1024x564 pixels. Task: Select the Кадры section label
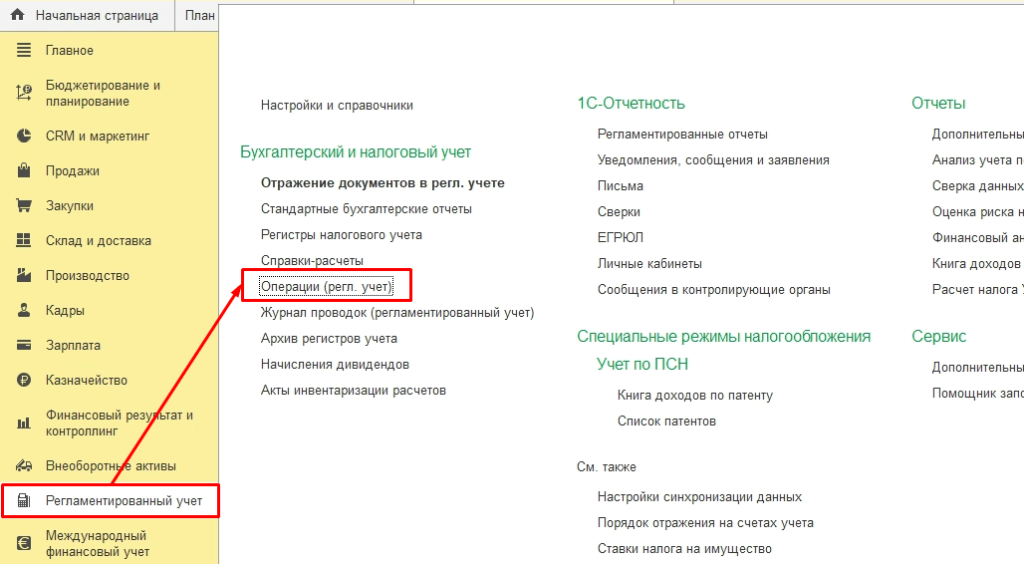pyautogui.click(x=65, y=311)
